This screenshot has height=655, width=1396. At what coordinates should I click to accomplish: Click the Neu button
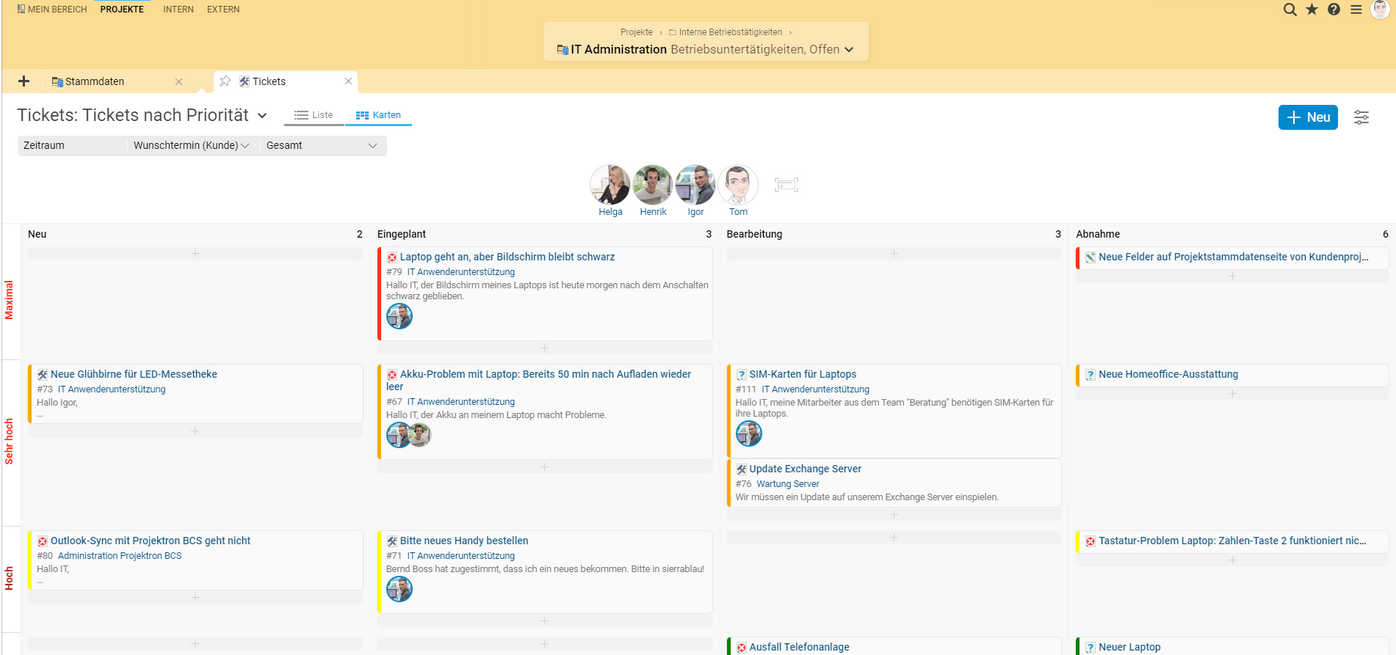[x=1307, y=117]
